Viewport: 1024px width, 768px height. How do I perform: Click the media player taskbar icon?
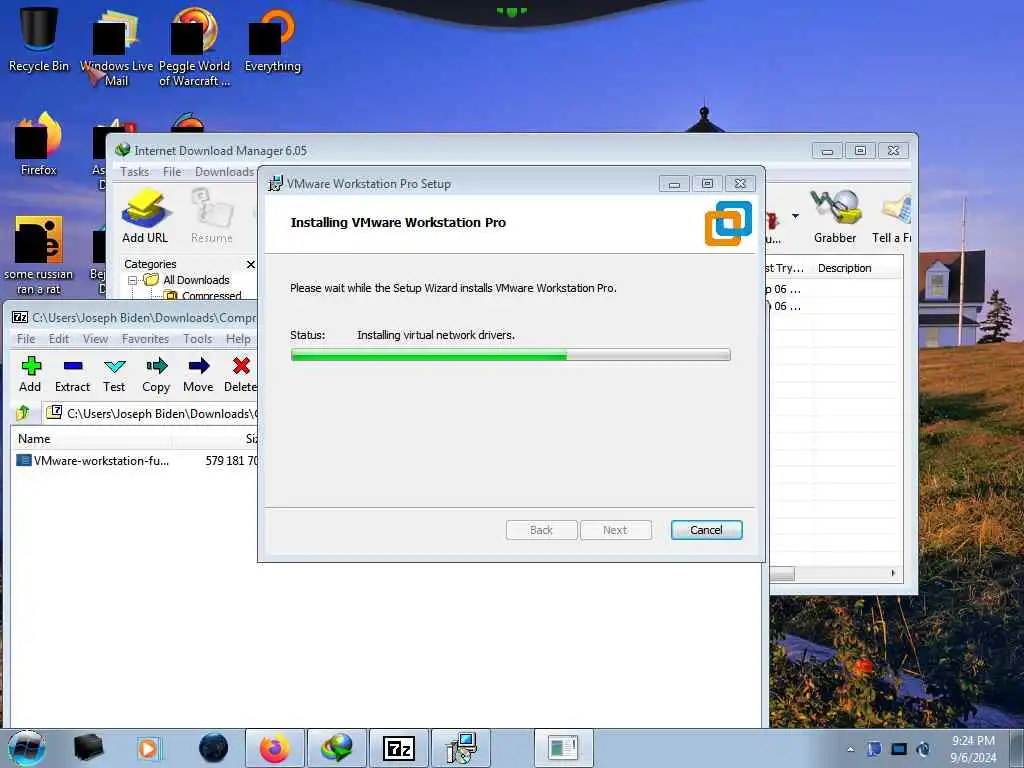(148, 748)
